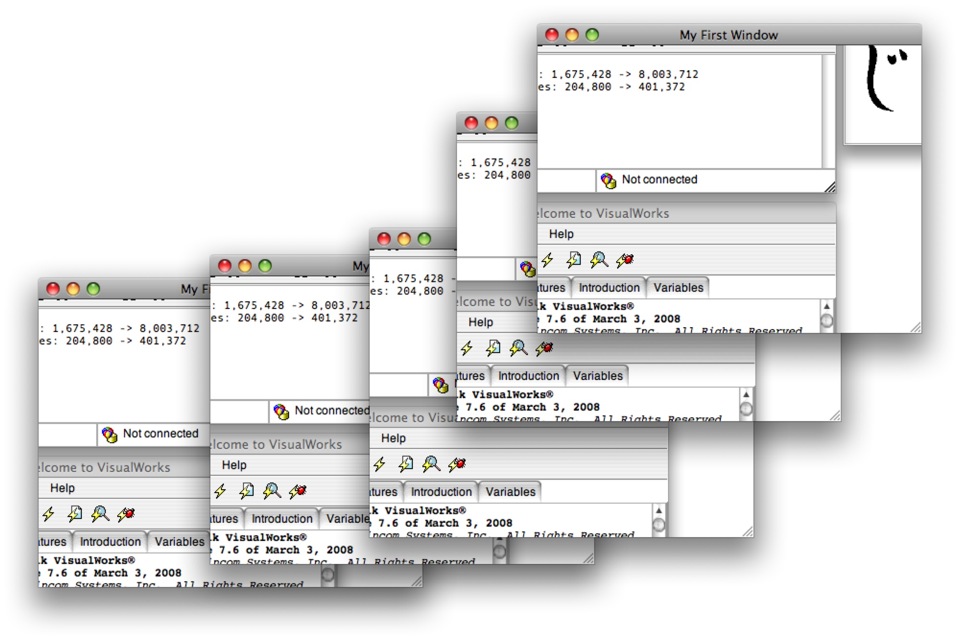Select the Variables tab in the leftmost window
960x640 pixels.
click(x=179, y=542)
